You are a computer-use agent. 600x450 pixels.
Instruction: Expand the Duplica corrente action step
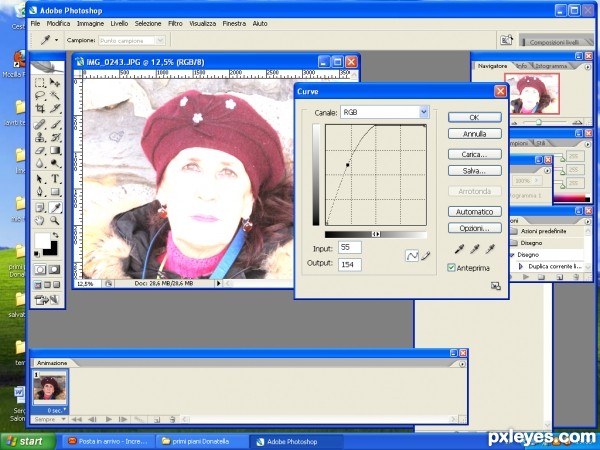pyautogui.click(x=520, y=266)
